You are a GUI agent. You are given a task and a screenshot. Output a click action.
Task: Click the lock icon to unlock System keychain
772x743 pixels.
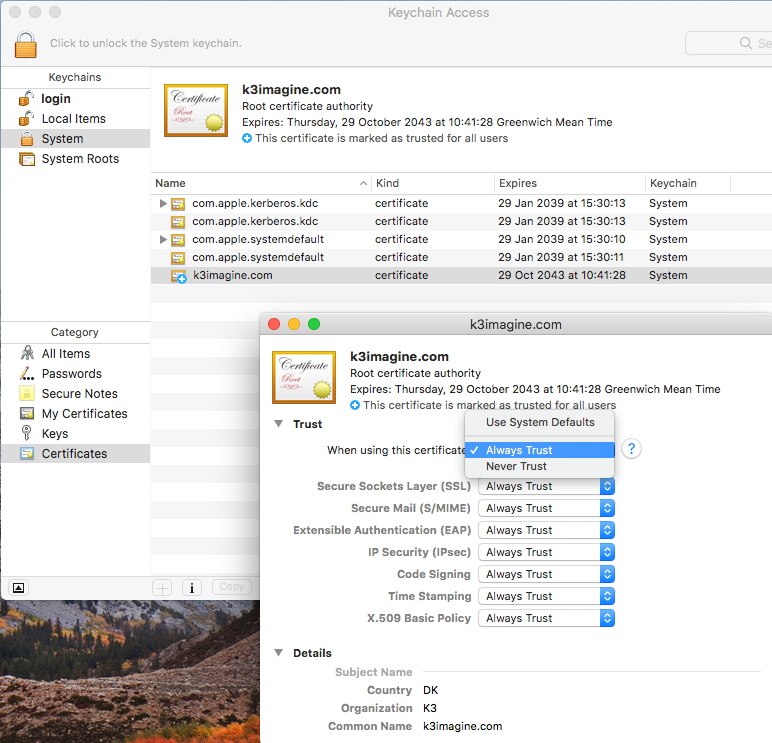click(x=26, y=44)
